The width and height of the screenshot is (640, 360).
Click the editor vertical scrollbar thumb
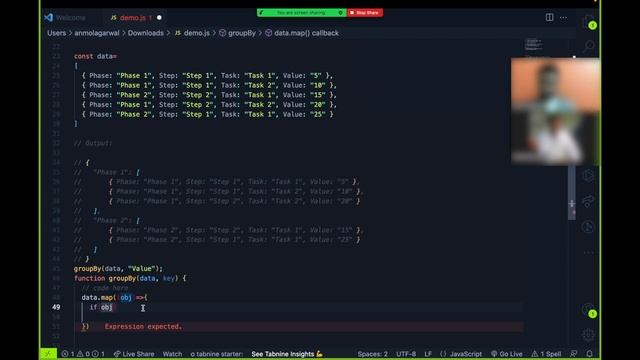point(572,192)
